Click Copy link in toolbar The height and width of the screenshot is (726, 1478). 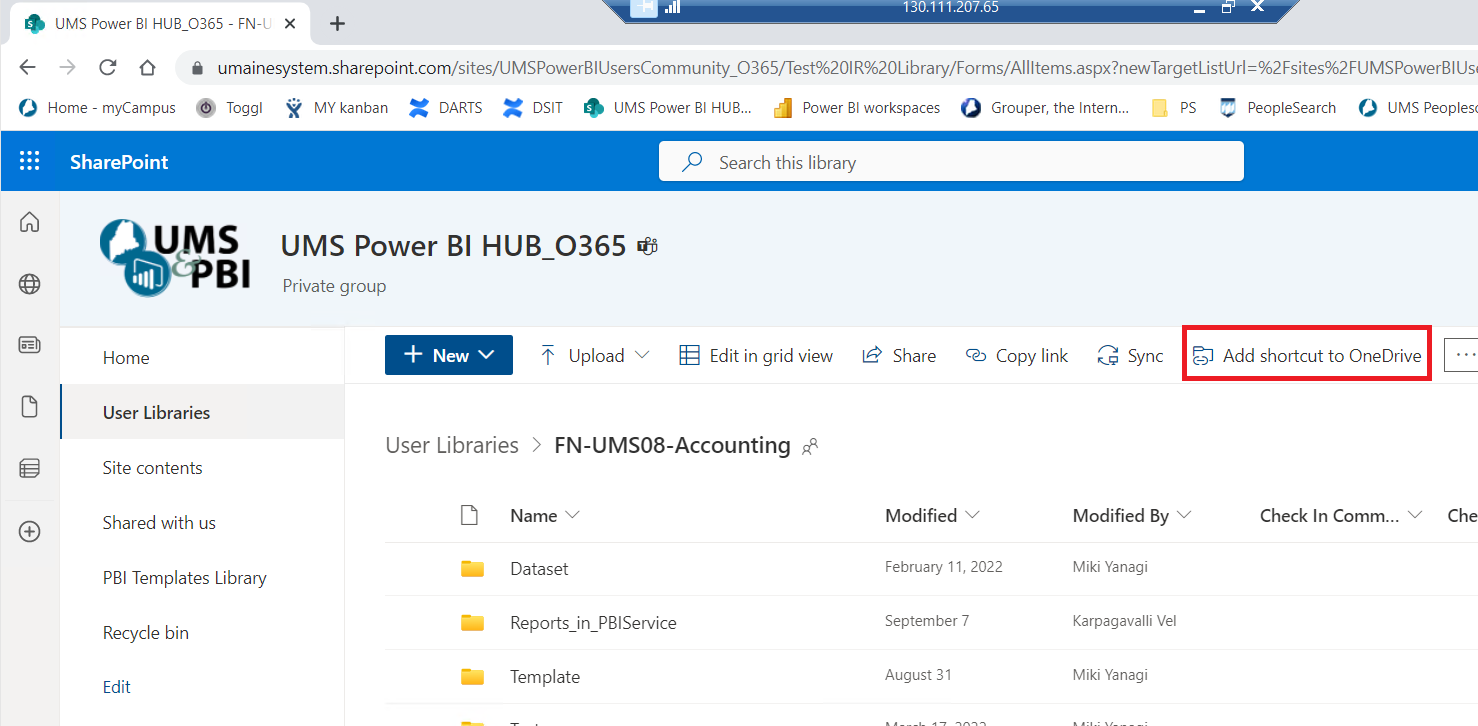click(1017, 355)
